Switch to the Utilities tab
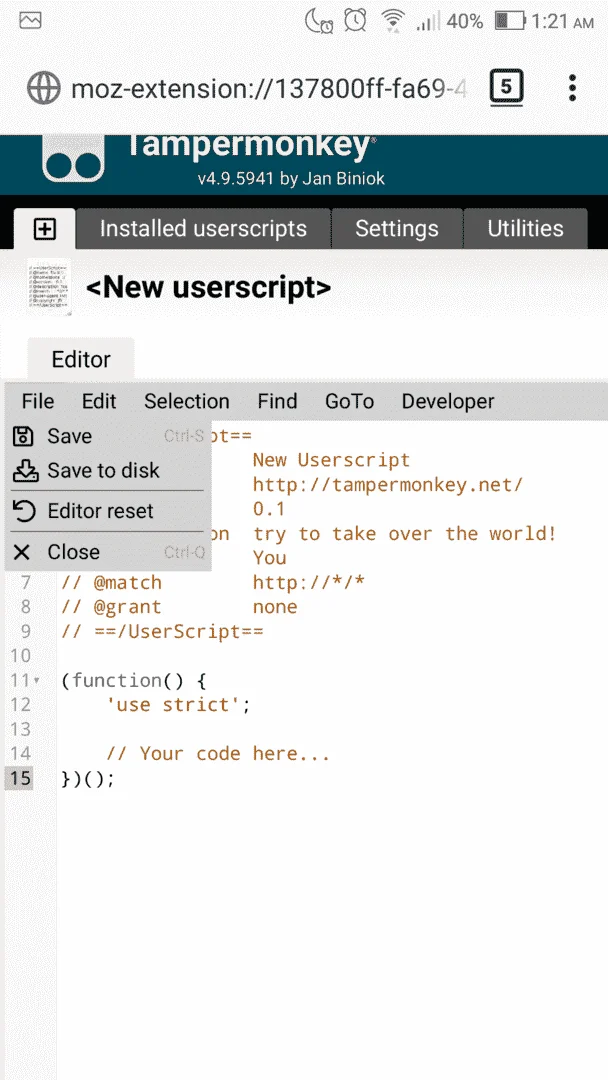The height and width of the screenshot is (1080, 608). click(525, 229)
